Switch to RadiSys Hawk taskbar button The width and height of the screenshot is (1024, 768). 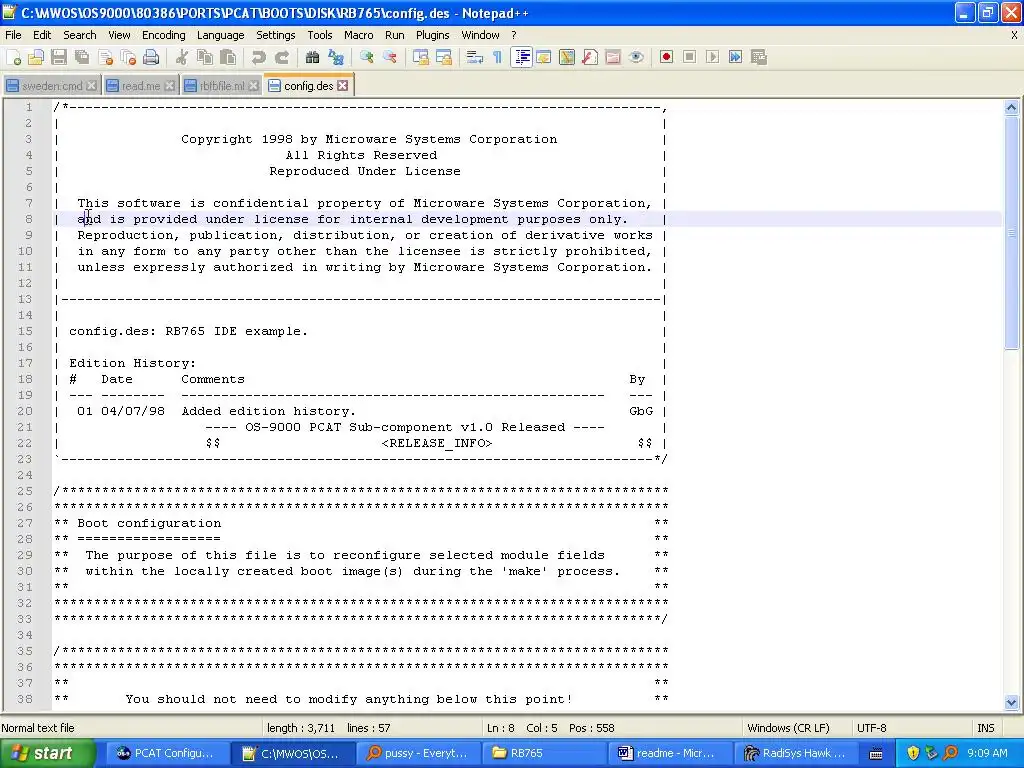click(x=798, y=753)
